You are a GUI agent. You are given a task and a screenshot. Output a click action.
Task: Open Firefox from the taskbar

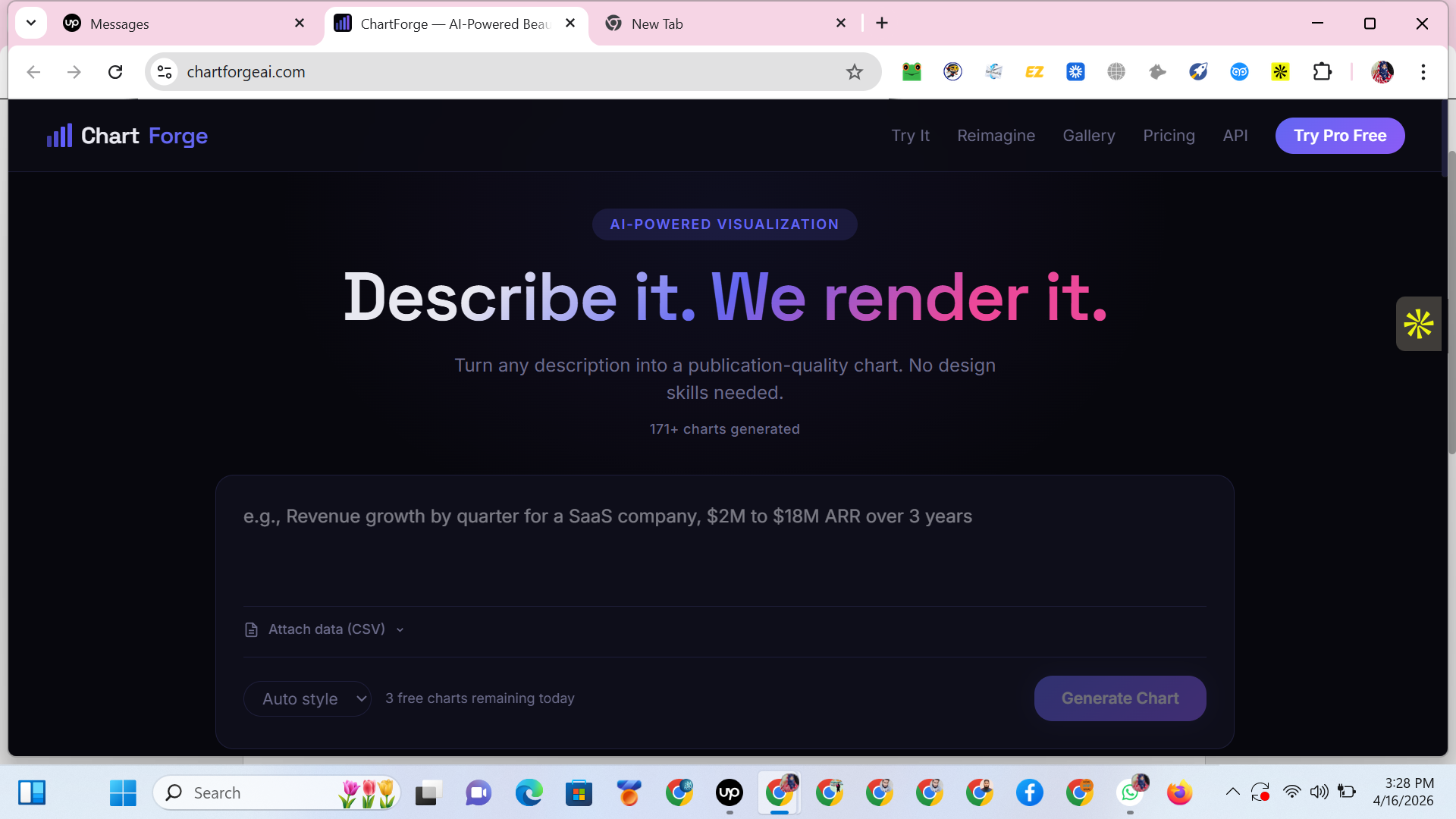pos(1179,793)
